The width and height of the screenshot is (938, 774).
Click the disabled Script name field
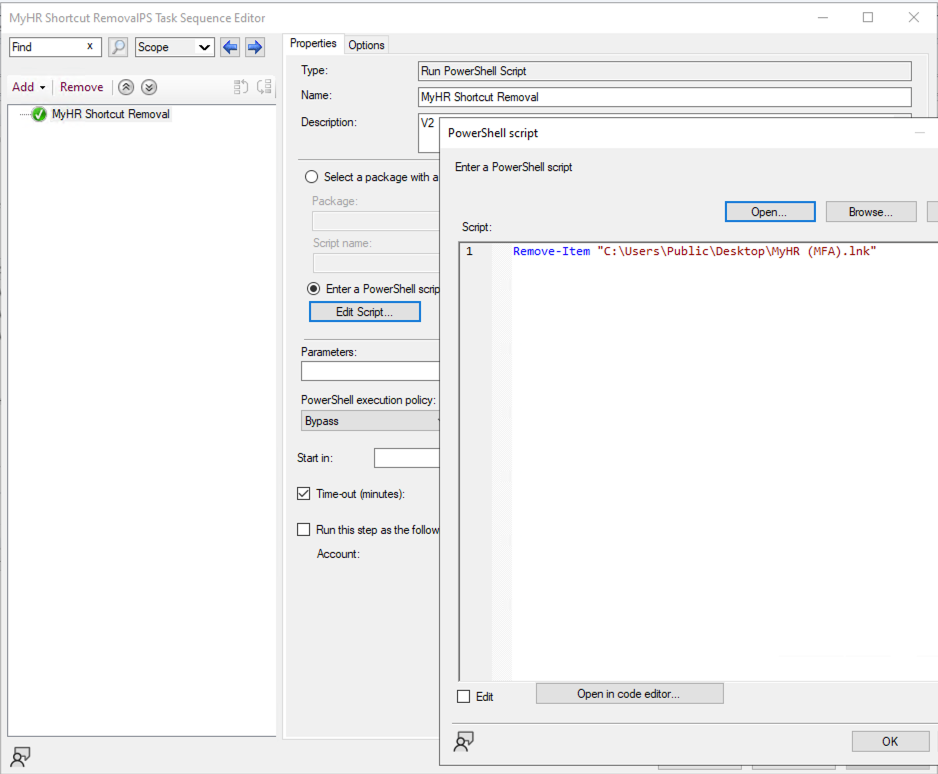pyautogui.click(x=376, y=263)
